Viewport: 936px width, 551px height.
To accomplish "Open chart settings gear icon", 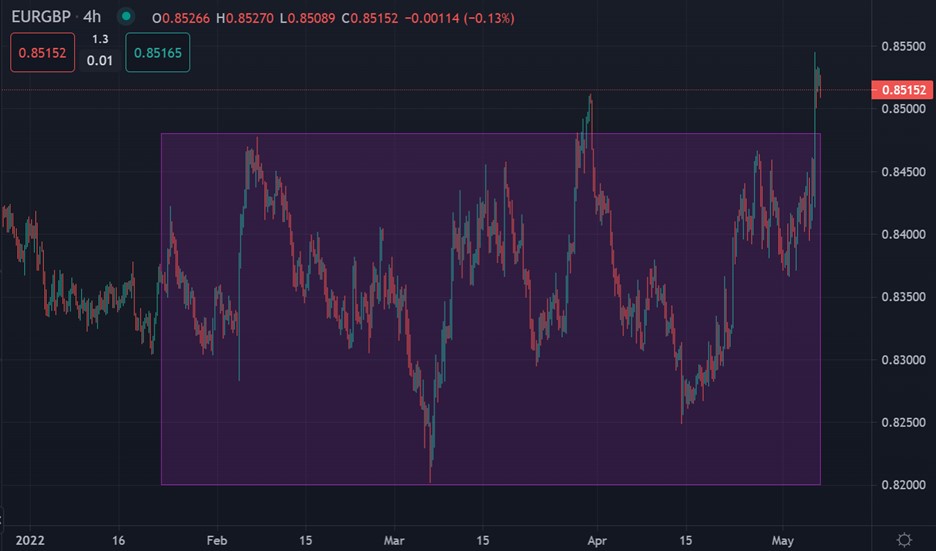I will (904, 540).
